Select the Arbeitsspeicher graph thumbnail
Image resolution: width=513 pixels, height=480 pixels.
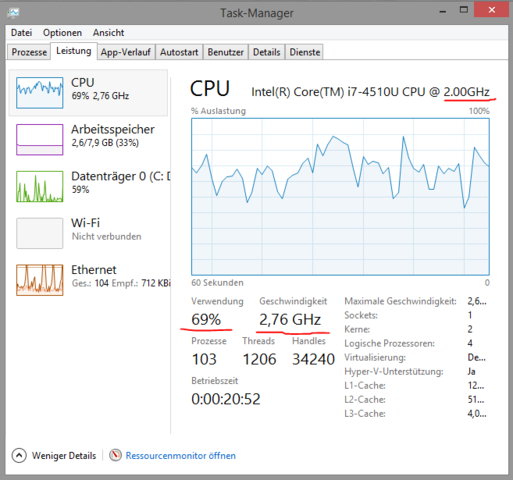[40, 140]
